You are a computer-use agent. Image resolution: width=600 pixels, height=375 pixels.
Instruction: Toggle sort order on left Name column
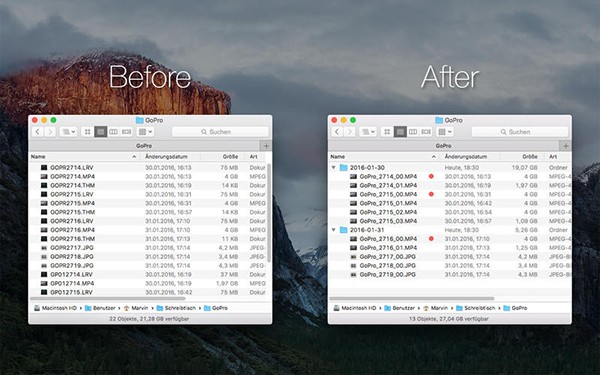coord(84,157)
